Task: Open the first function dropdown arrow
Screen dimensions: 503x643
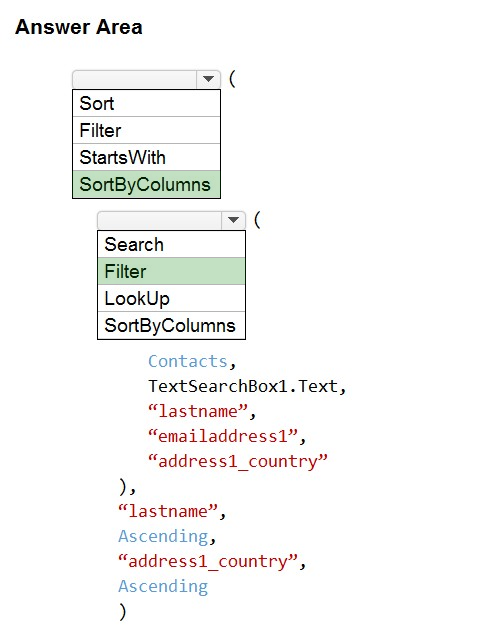Action: [x=208, y=79]
